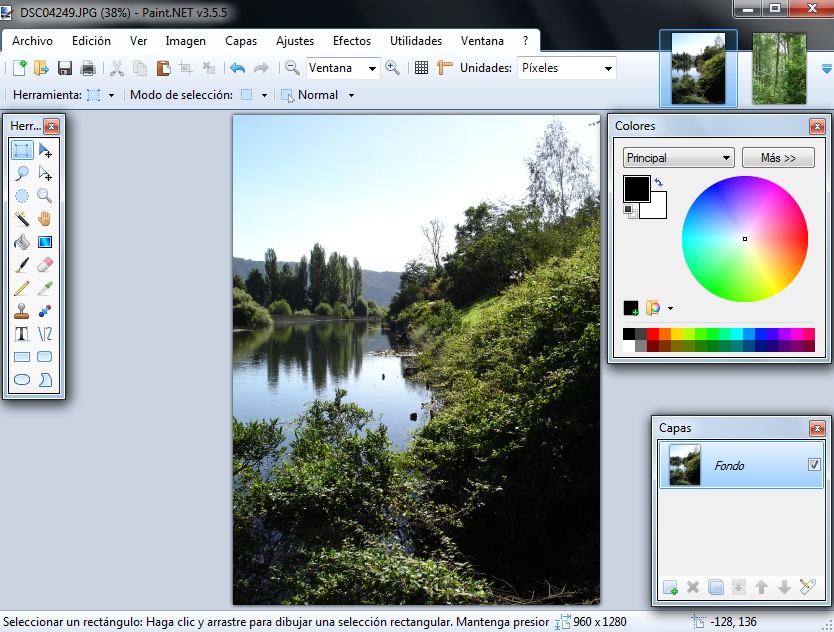
Task: Choose the Clone Stamp tool
Action: pyautogui.click(x=22, y=310)
